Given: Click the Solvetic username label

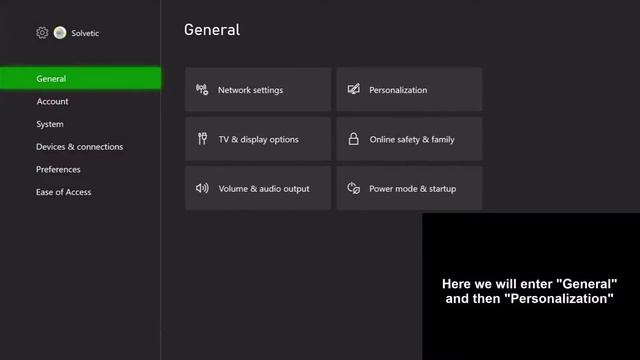Looking at the screenshot, I should tap(85, 33).
